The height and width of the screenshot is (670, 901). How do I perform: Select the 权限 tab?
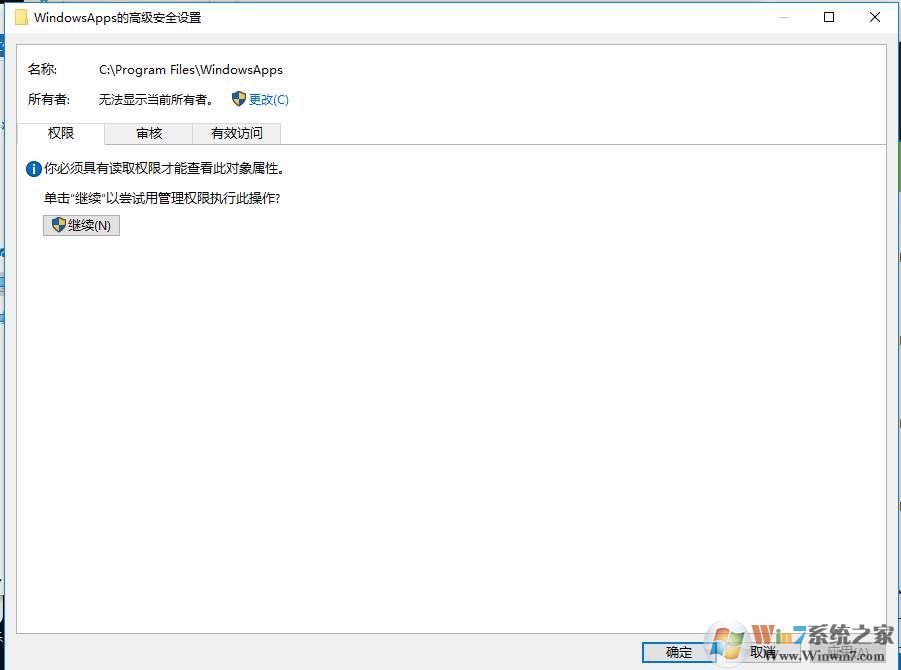click(x=61, y=133)
